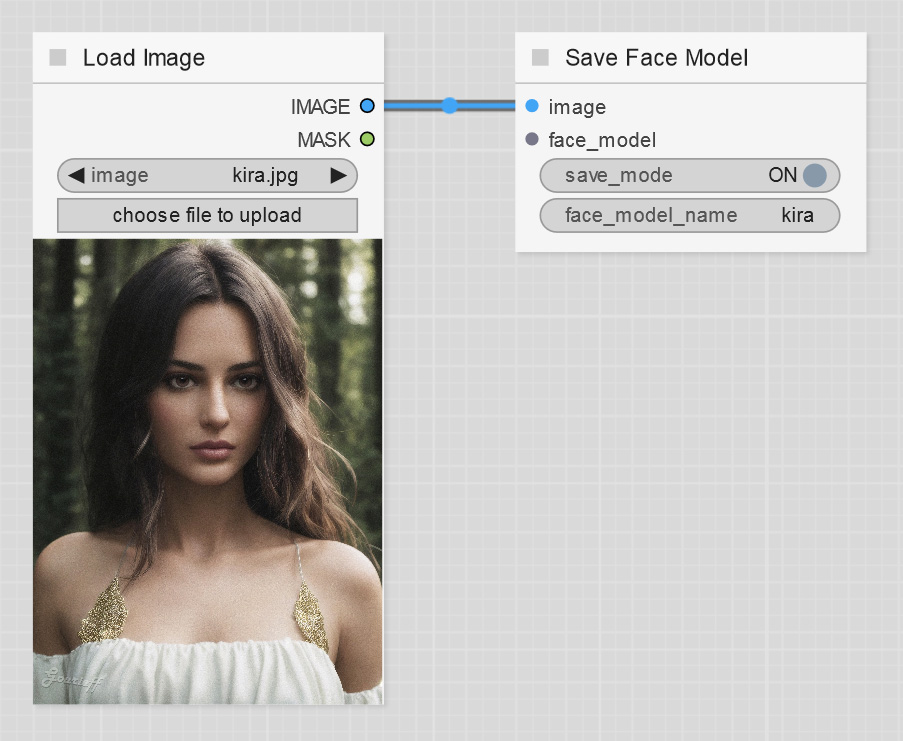
Task: Click the face_model input socket
Action: [532, 139]
